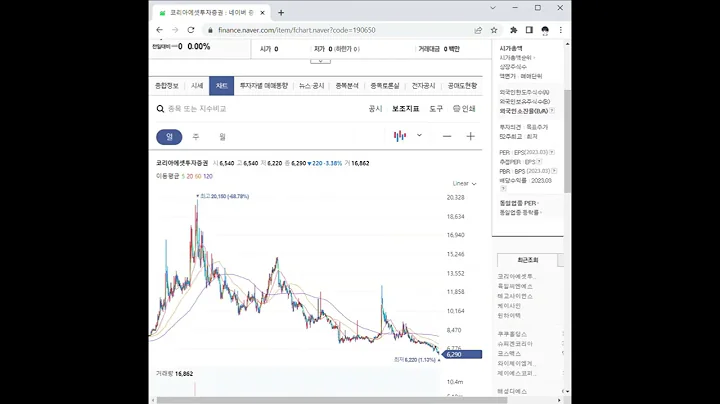Image resolution: width=720 pixels, height=404 pixels.
Task: Click the help icon next to PER EPS
Action: 552,152
